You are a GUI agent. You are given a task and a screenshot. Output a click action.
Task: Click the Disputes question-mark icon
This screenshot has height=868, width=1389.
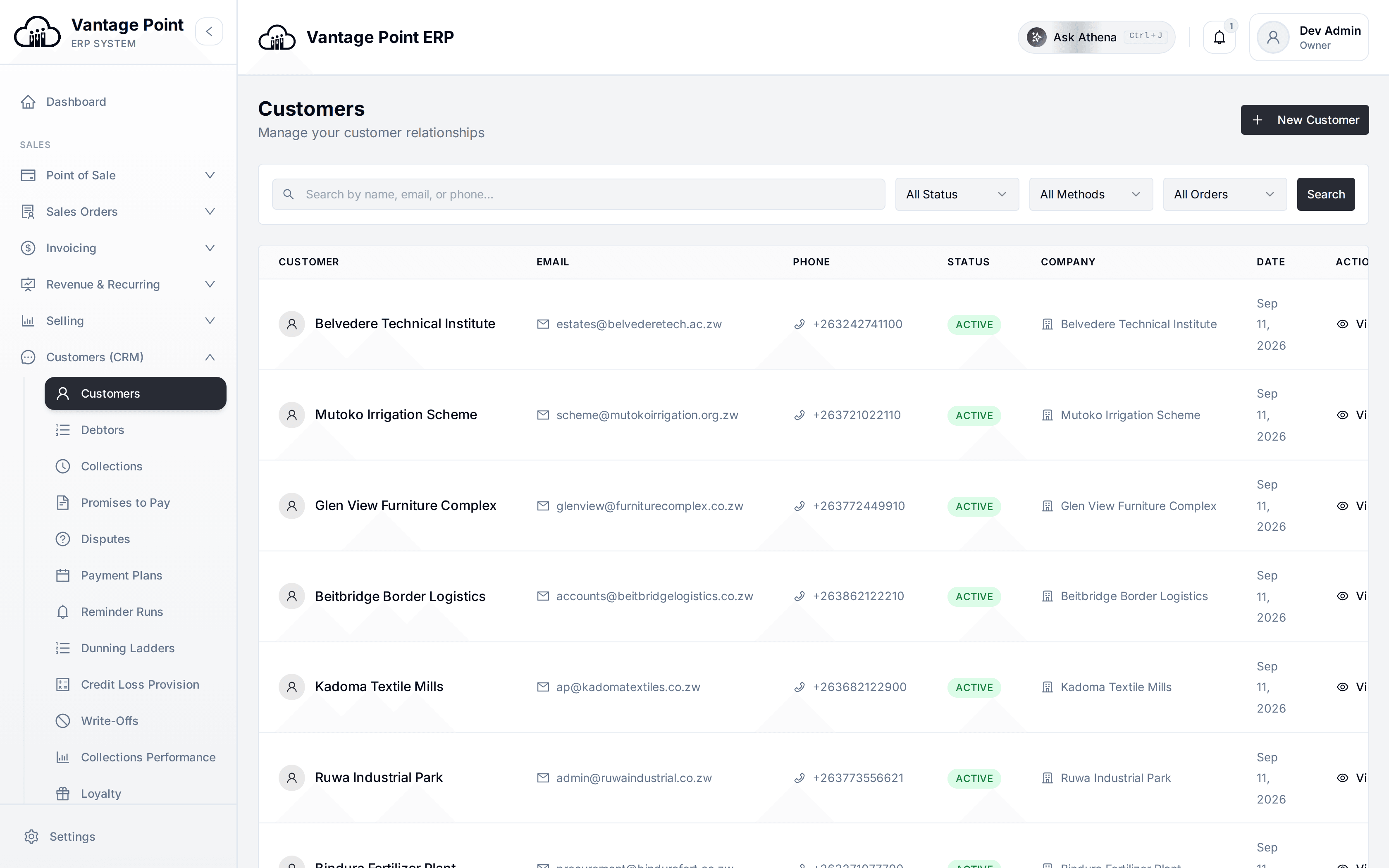(62, 539)
